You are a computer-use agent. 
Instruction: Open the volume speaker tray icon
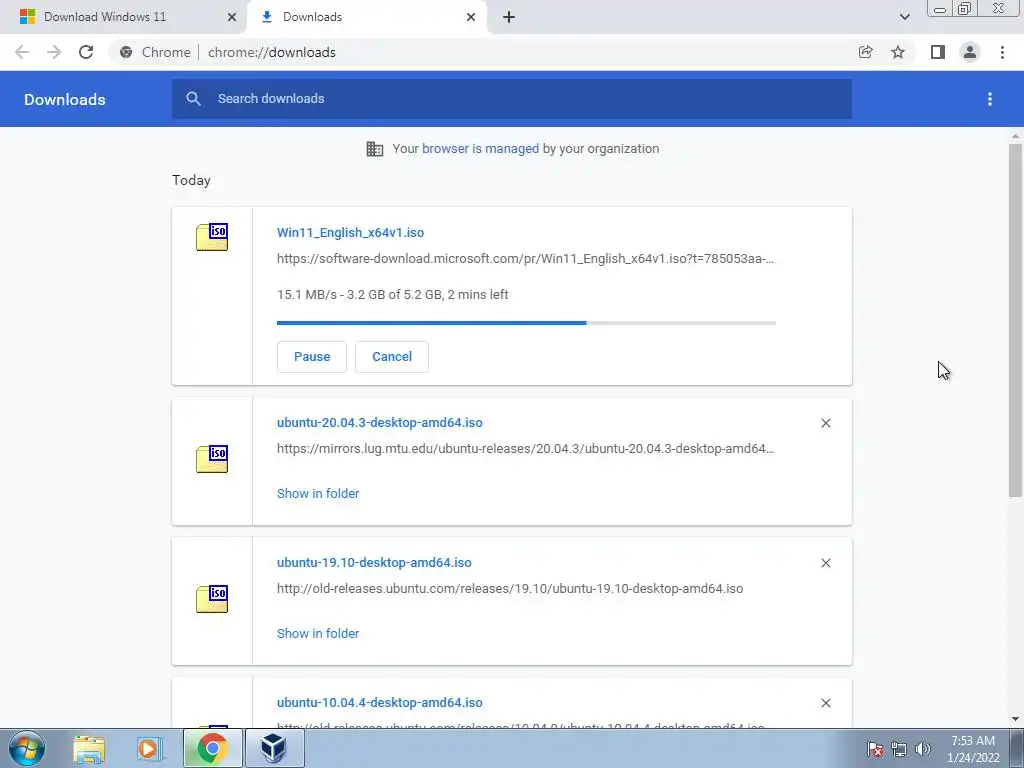pos(923,749)
